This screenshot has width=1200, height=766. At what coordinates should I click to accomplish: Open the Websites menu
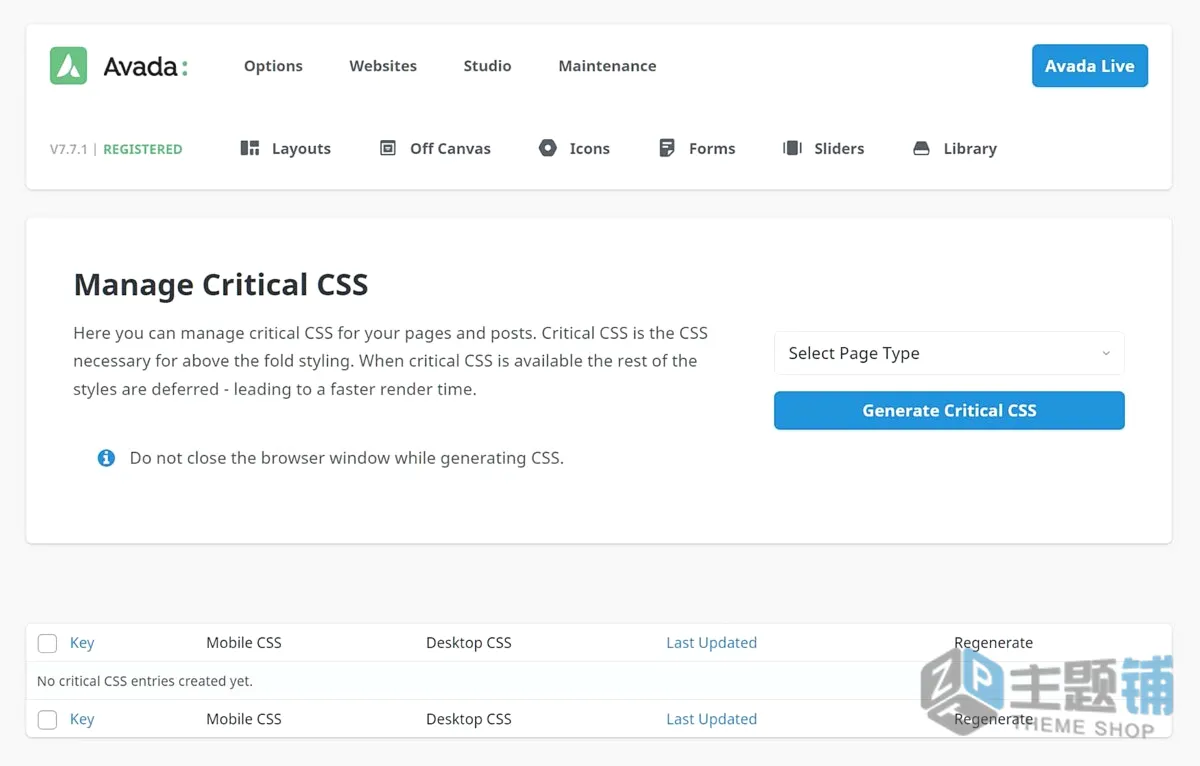pos(383,66)
